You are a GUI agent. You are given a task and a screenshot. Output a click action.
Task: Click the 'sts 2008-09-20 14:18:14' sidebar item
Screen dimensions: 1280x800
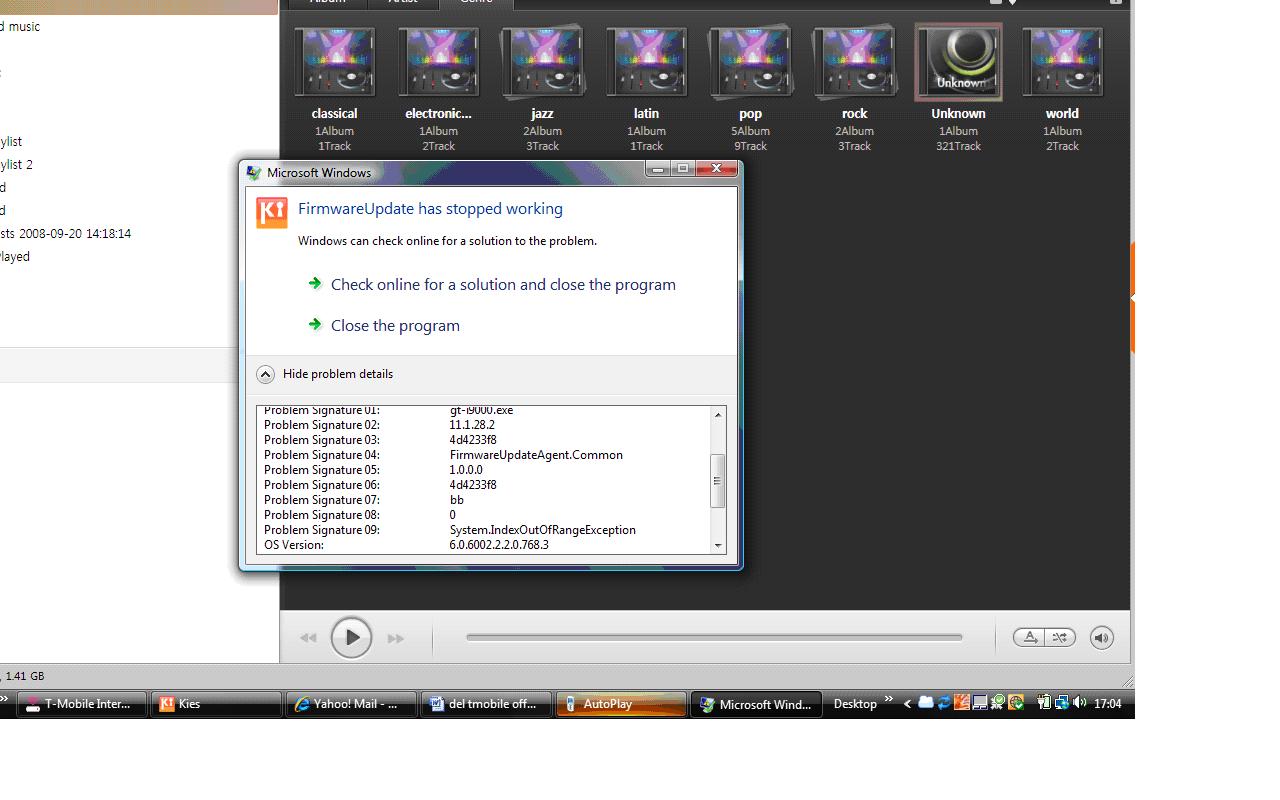tap(65, 234)
